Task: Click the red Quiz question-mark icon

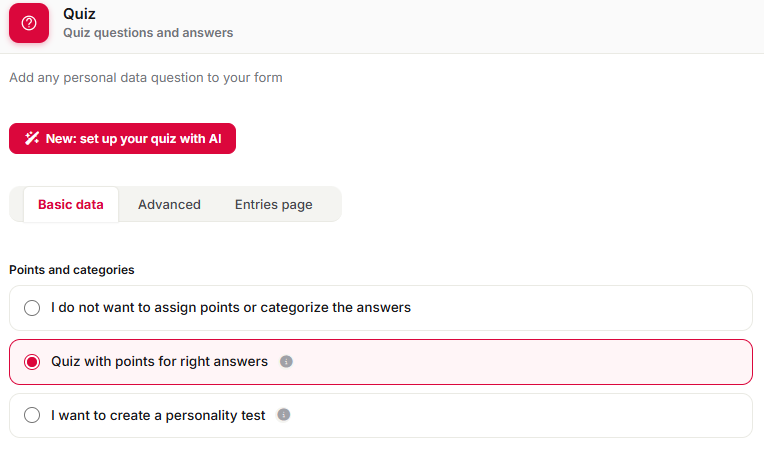Action: pyautogui.click(x=29, y=23)
